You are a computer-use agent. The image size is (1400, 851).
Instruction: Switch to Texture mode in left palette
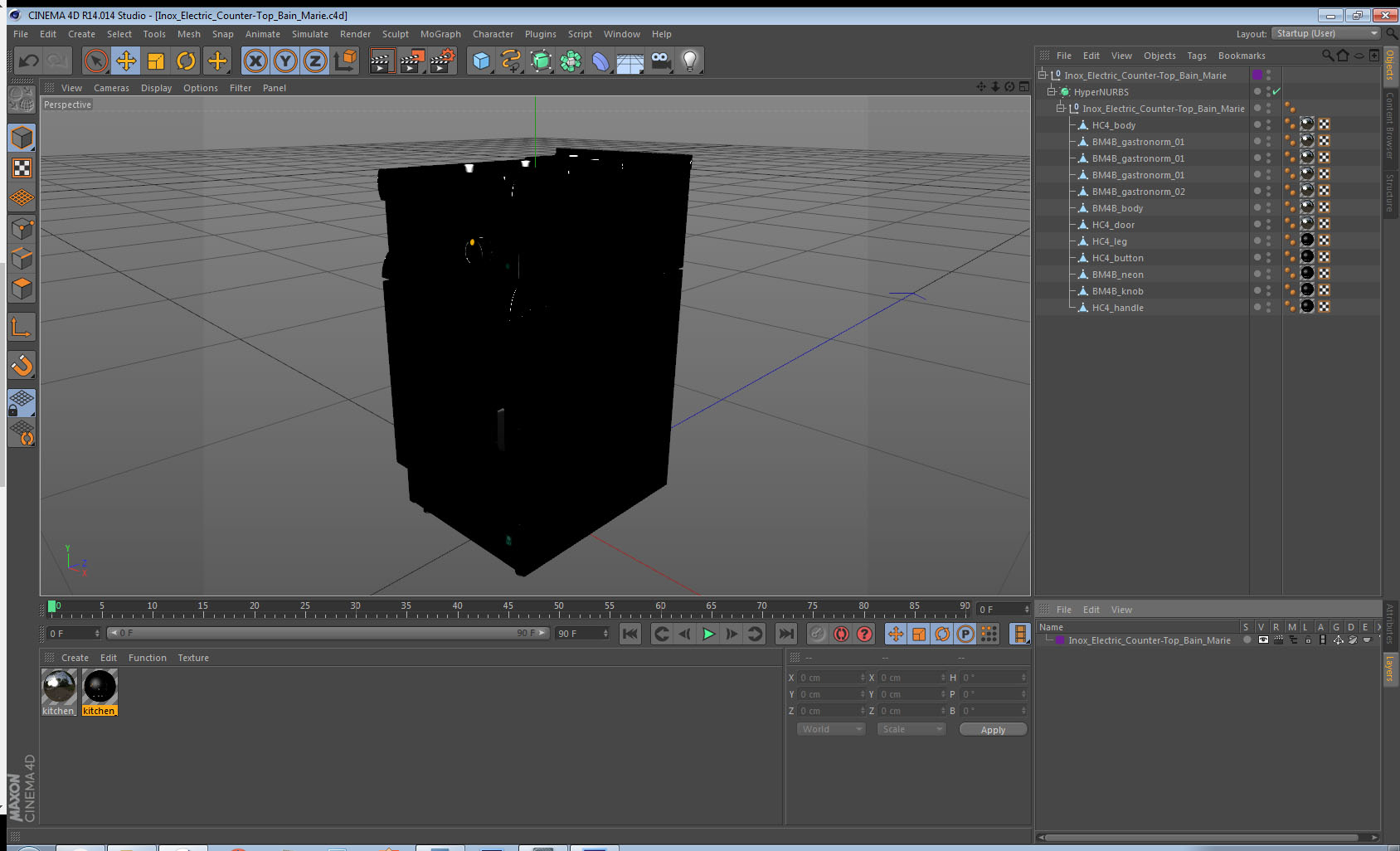click(22, 168)
